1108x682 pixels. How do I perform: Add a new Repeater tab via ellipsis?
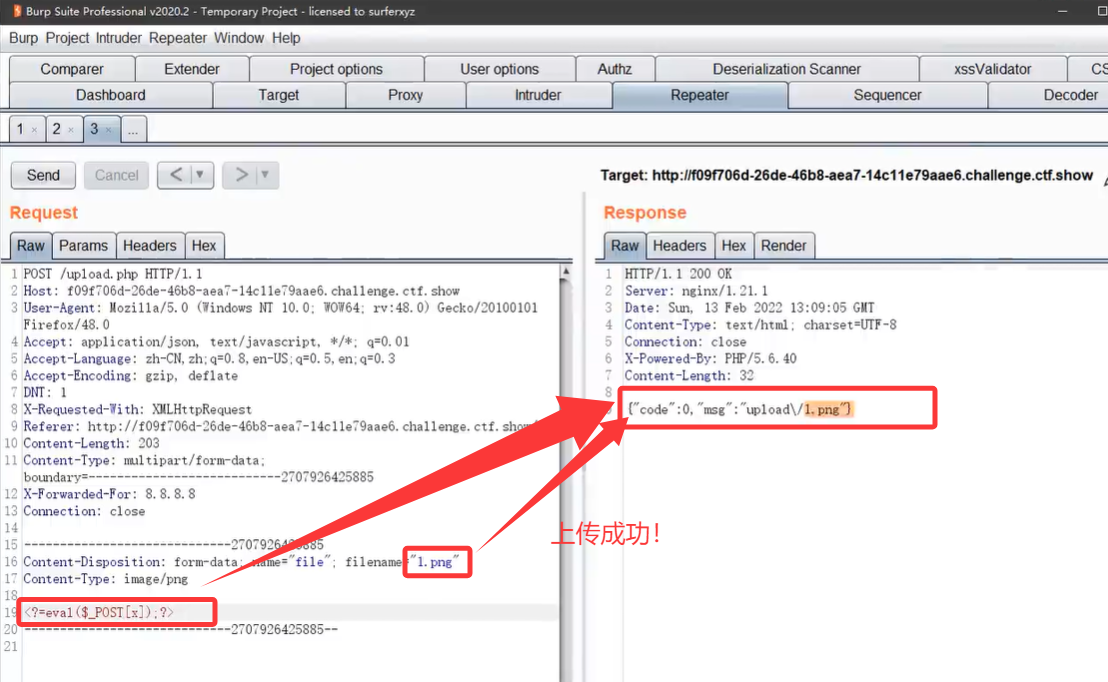[133, 129]
